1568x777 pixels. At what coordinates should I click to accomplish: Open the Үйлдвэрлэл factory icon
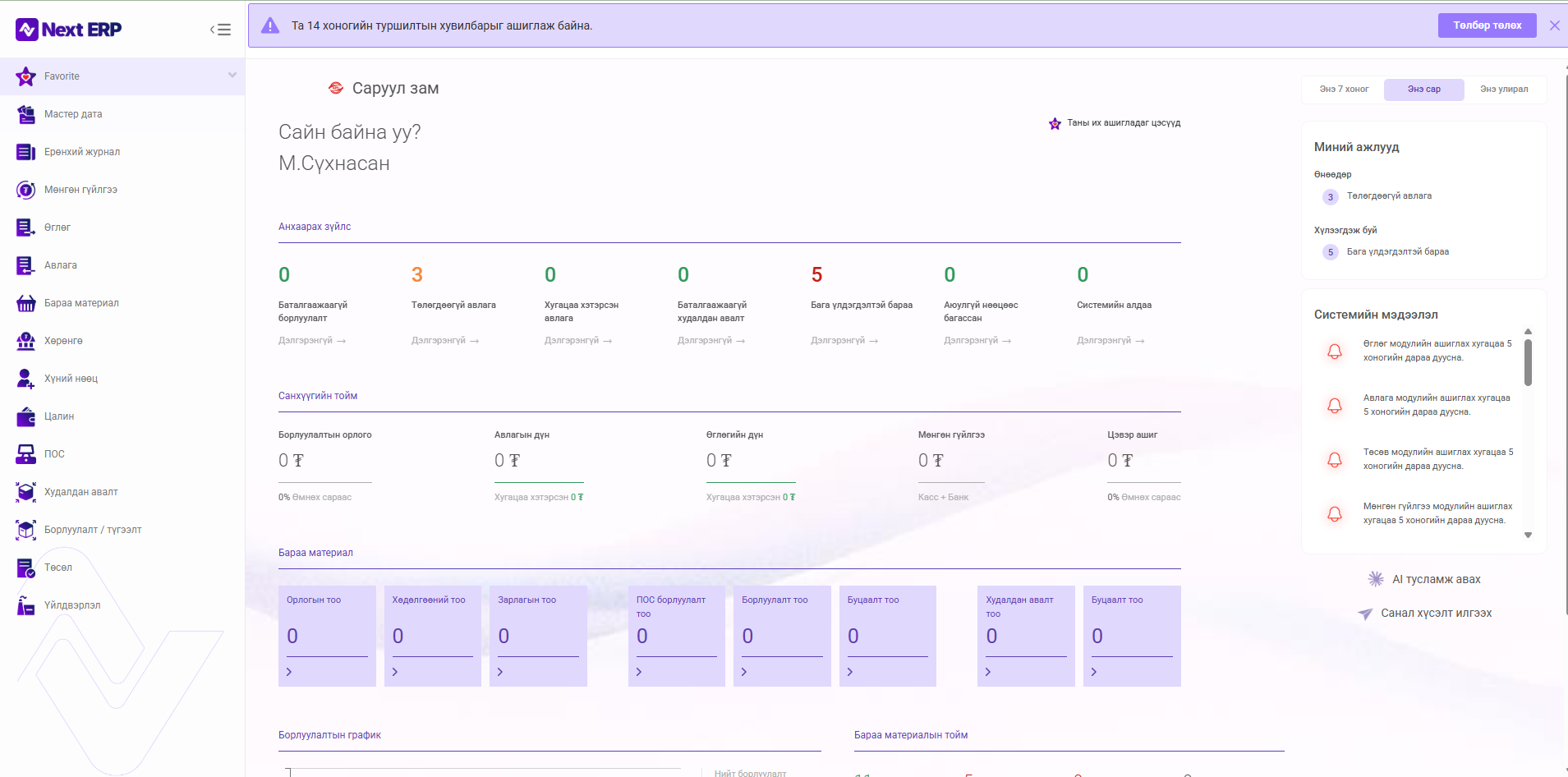click(x=26, y=605)
